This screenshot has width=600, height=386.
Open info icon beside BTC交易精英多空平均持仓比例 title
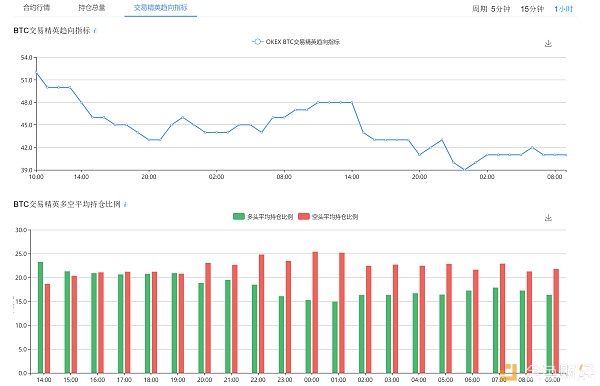[x=125, y=204]
